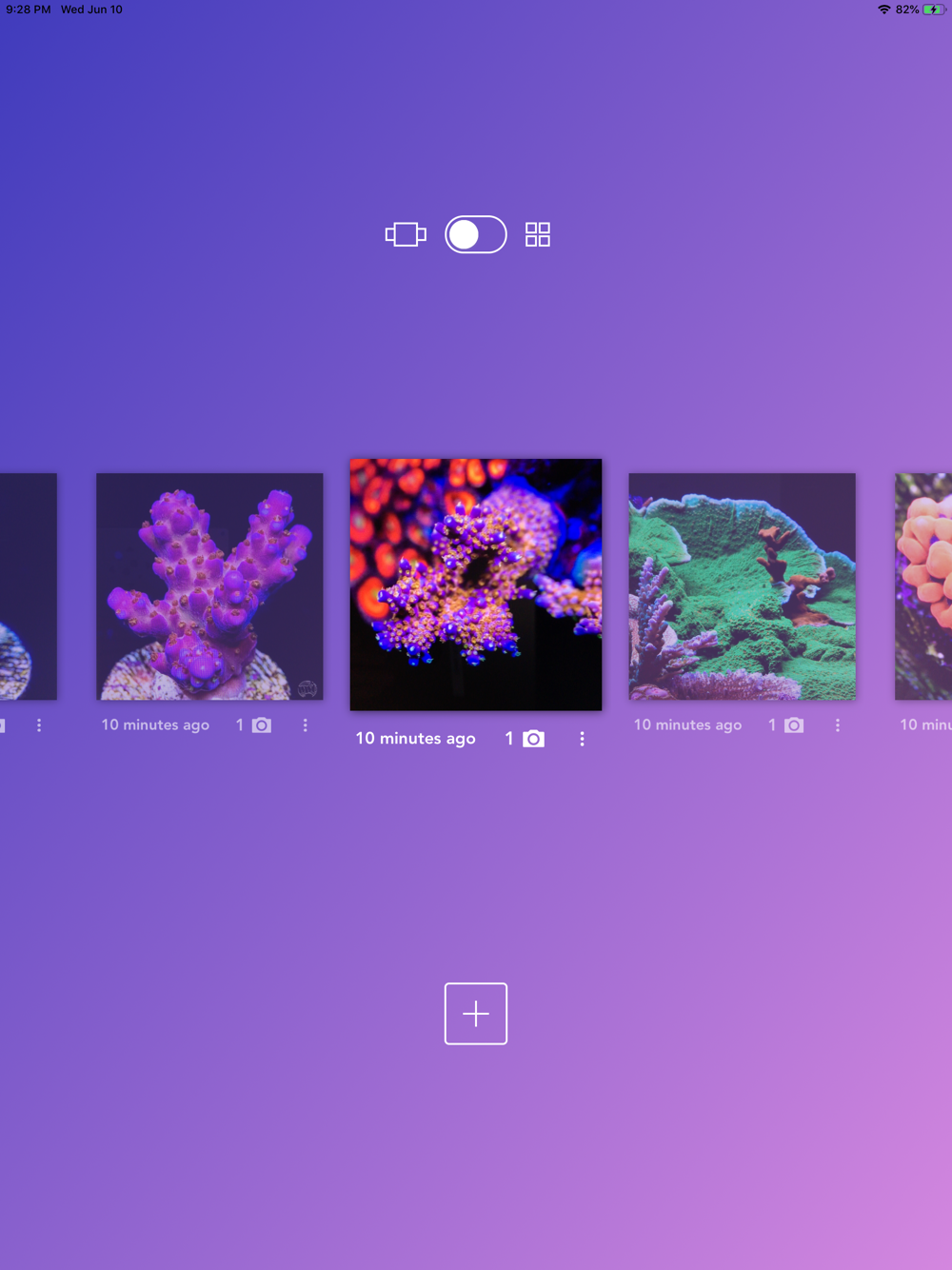The image size is (952, 1270).
Task: Expand options menu under green coral
Action: coord(838,725)
